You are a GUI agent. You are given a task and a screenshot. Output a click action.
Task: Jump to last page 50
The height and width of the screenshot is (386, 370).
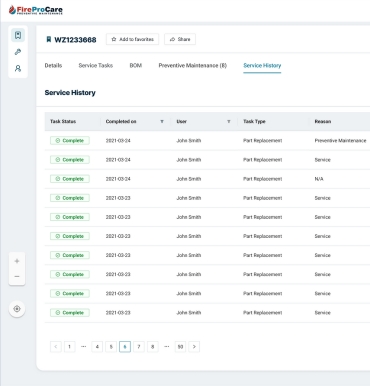point(180,347)
